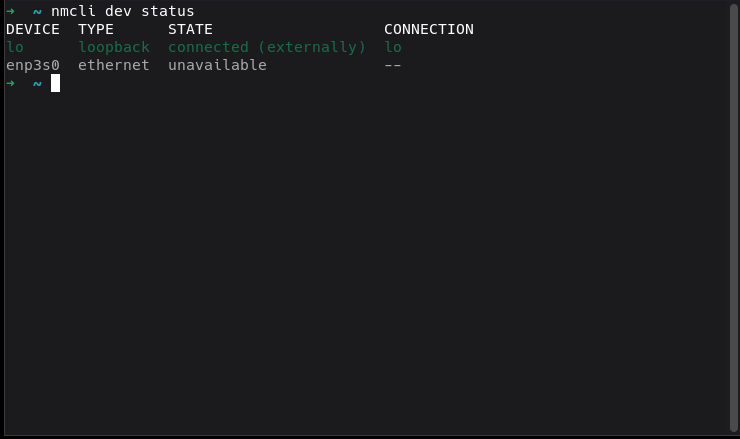This screenshot has height=439, width=740.
Task: Click the enp3s0 device name
Action: pyautogui.click(x=33, y=65)
